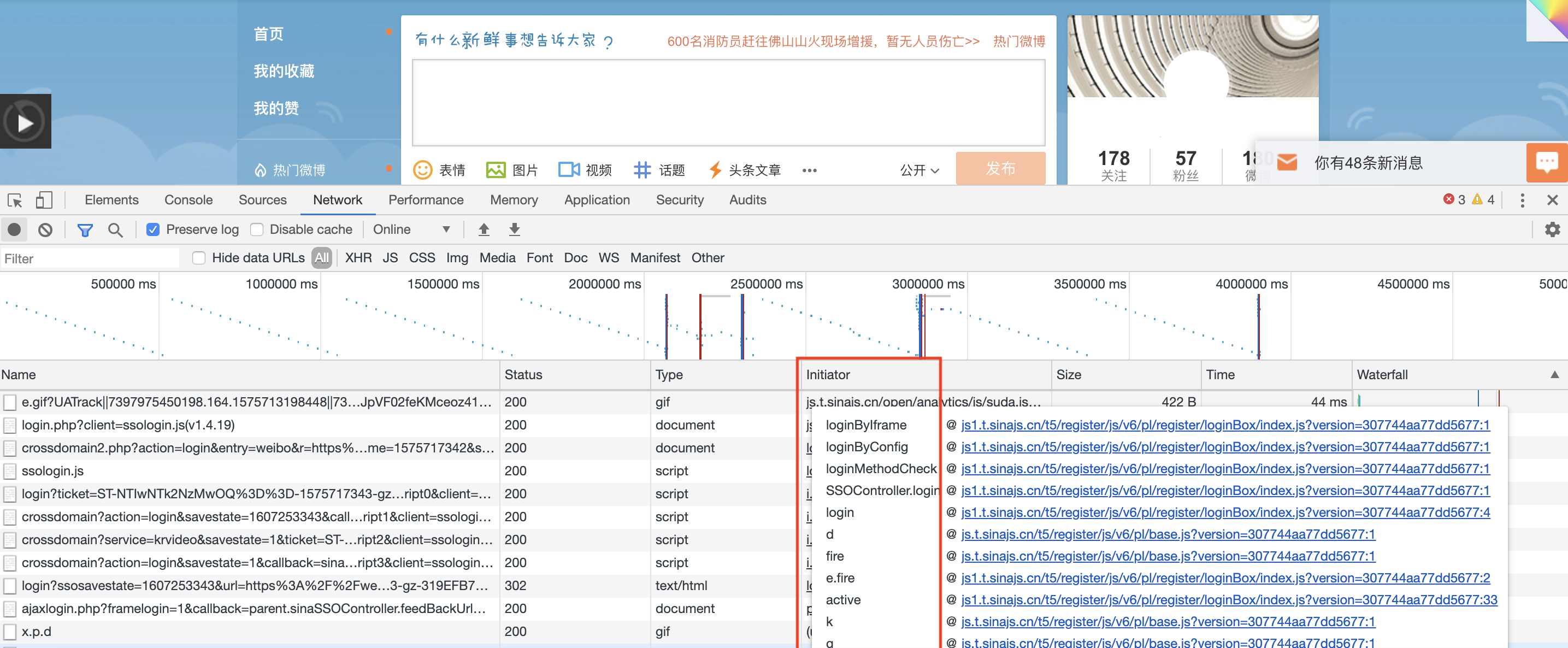Toggle the filter funnel icon
Viewport: 1568px width, 648px height.
click(85, 229)
